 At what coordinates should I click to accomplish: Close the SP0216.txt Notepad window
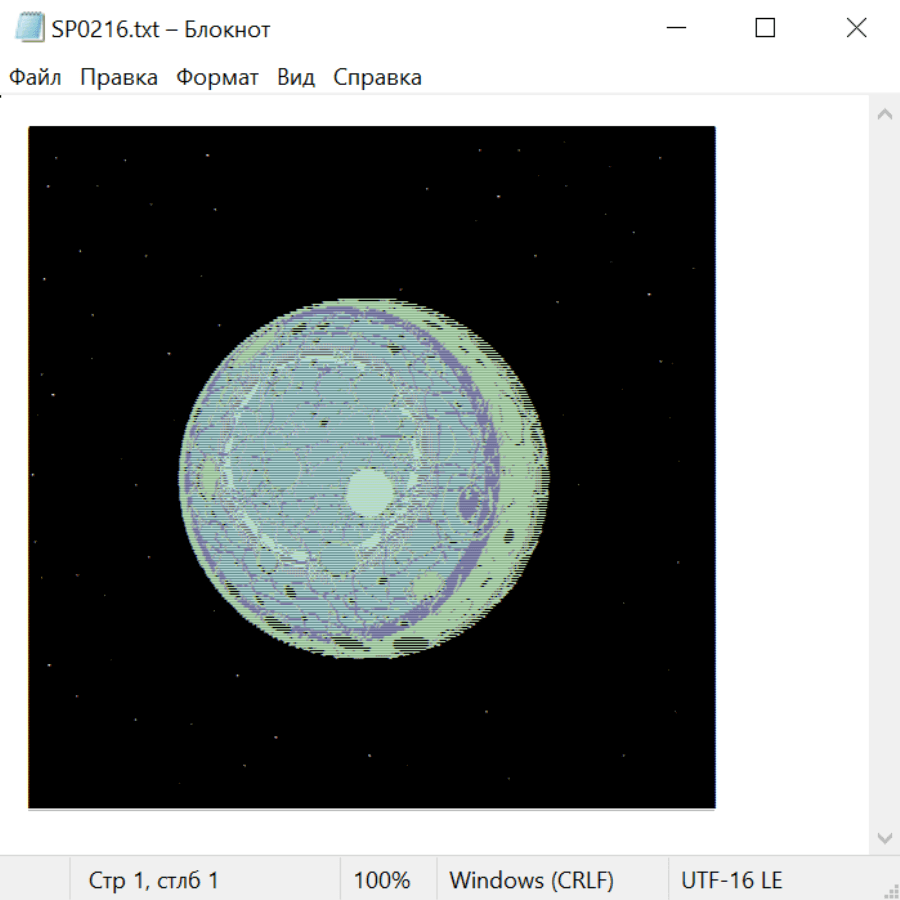856,28
